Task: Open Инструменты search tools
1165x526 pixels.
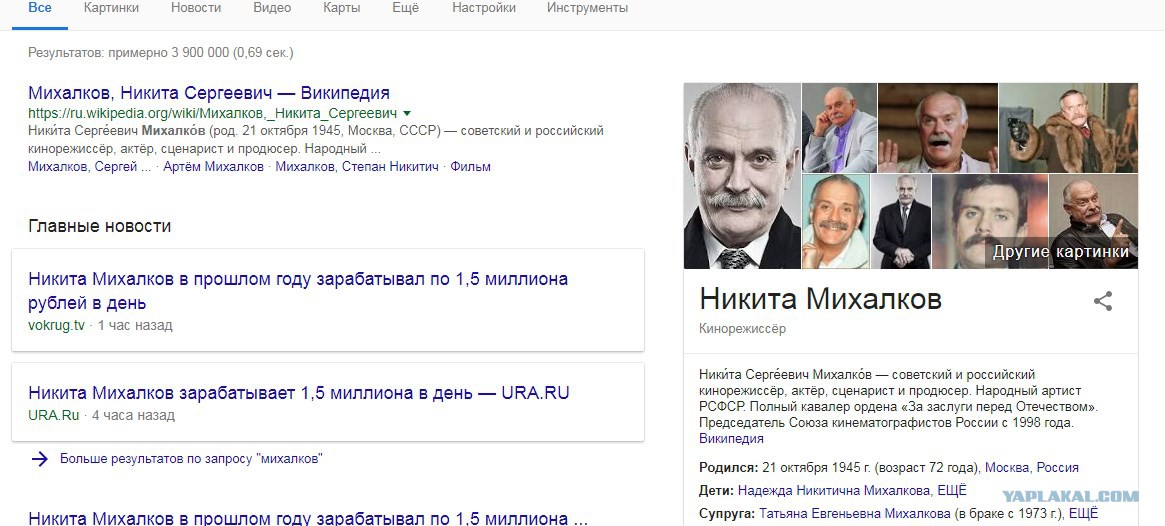Action: (587, 8)
